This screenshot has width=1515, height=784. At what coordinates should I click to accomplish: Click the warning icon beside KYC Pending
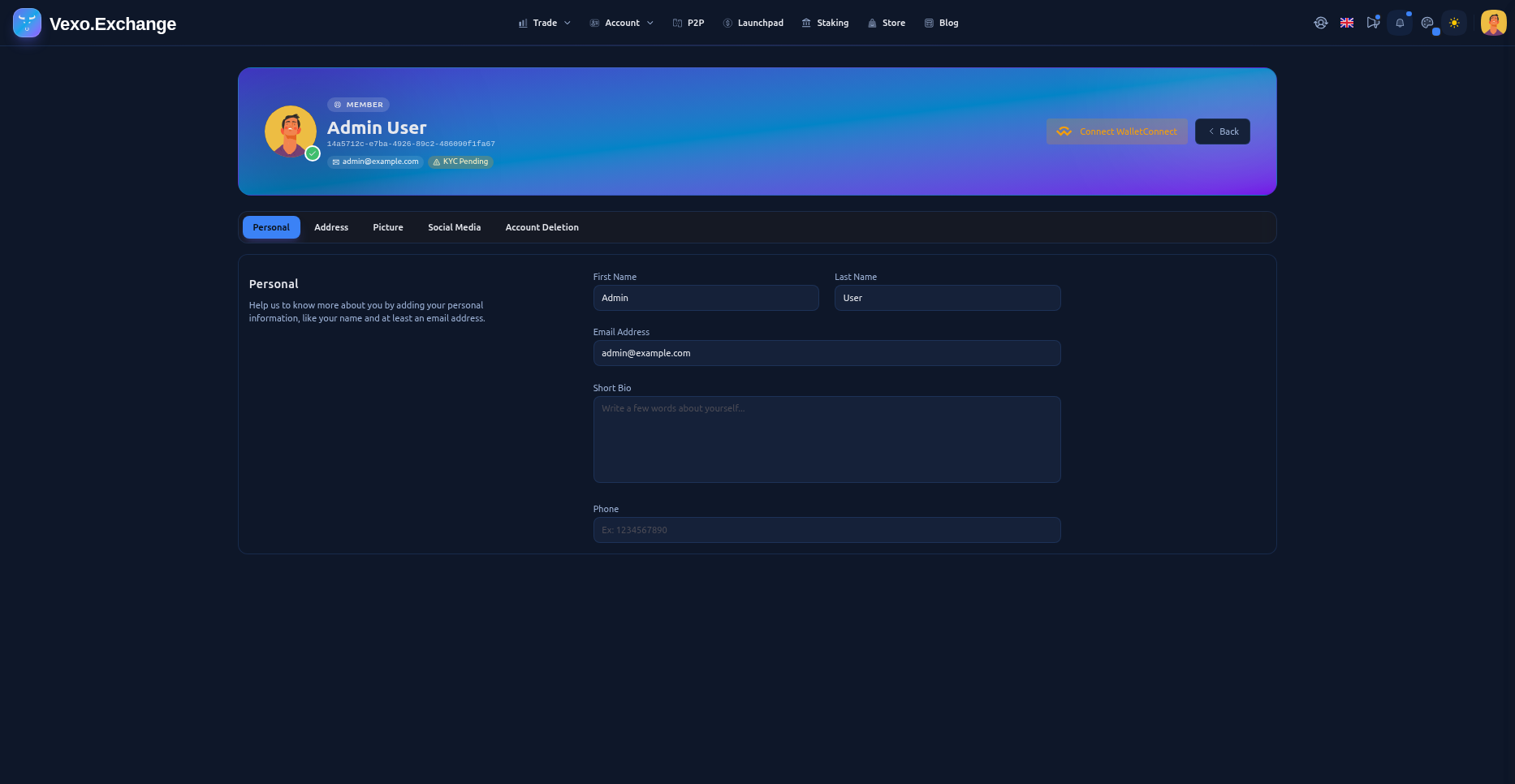click(437, 162)
